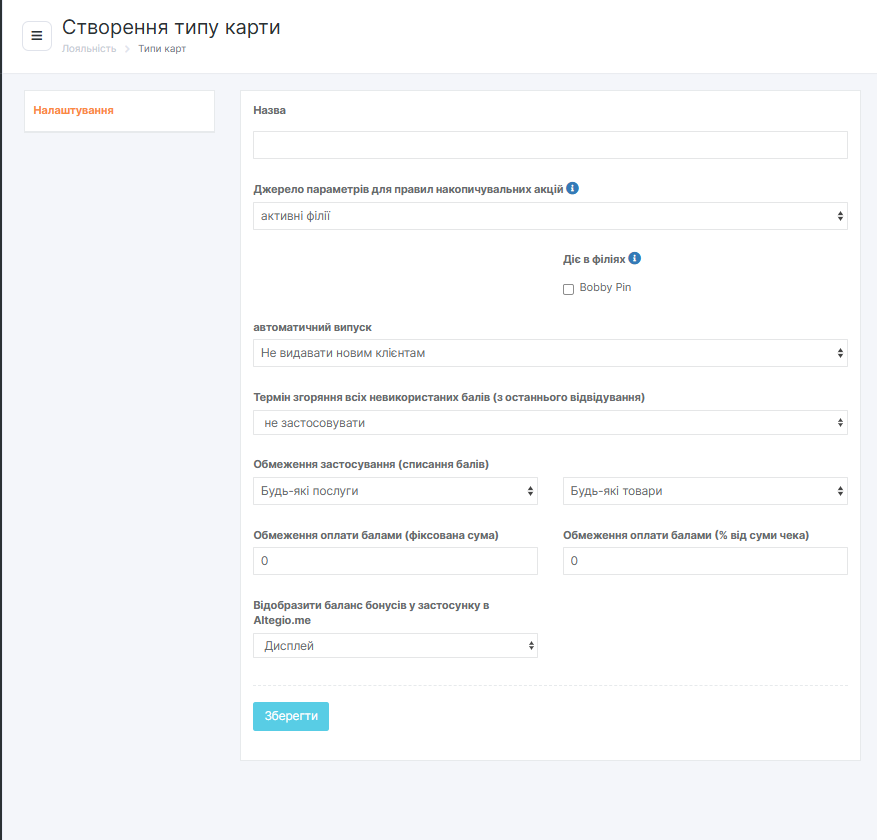Open the 'Дисплей' balance display dropdown
877x840 pixels.
click(395, 646)
